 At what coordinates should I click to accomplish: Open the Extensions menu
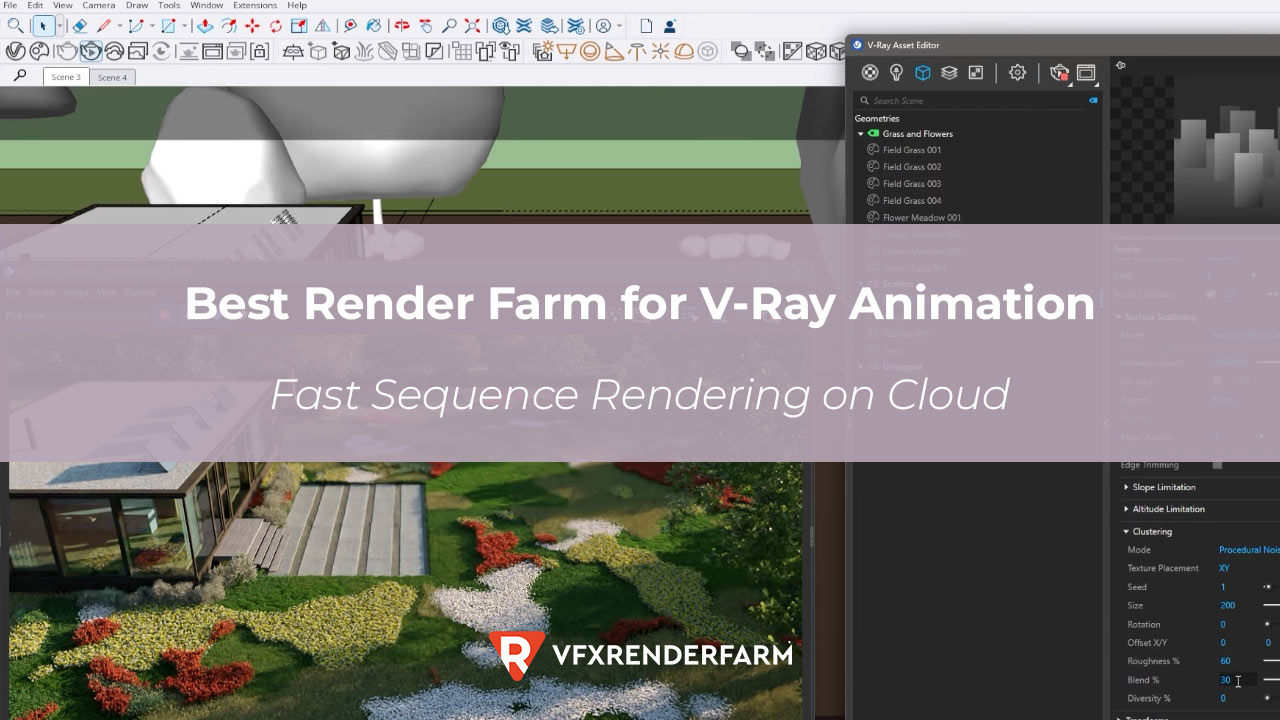[x=255, y=5]
